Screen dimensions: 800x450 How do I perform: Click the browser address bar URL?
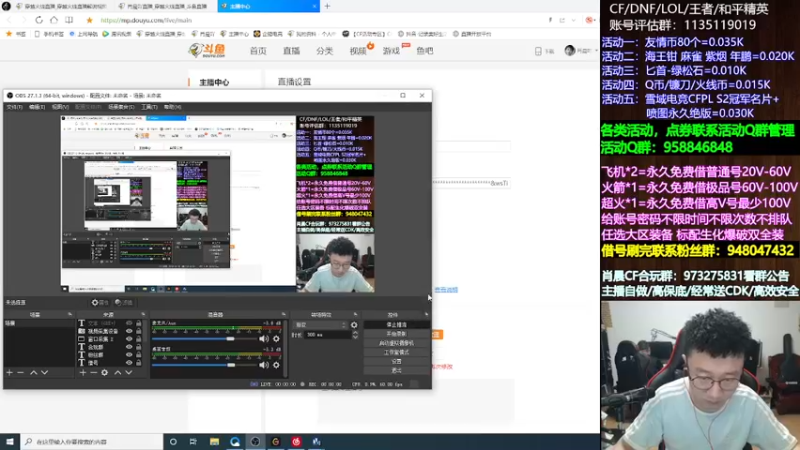146,20
